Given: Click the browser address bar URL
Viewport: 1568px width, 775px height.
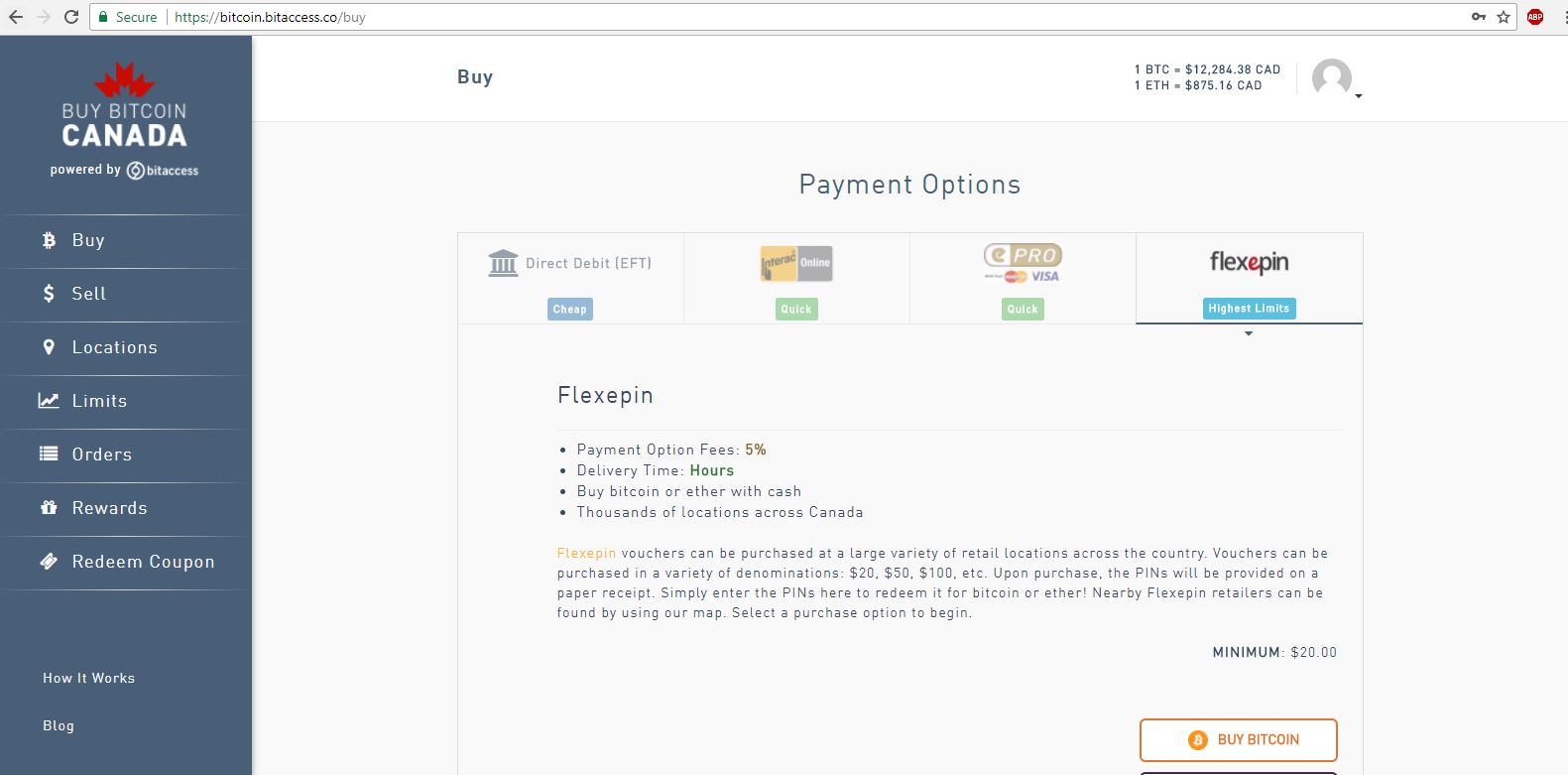Looking at the screenshot, I should click(x=270, y=17).
